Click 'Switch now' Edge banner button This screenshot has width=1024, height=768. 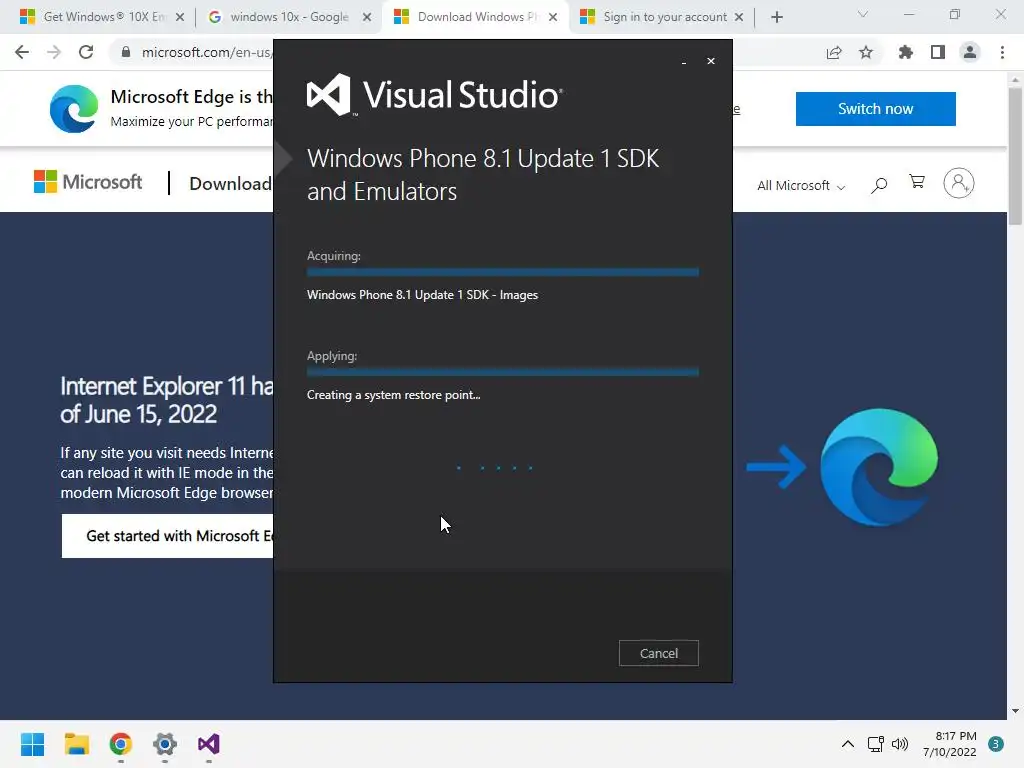[875, 108]
